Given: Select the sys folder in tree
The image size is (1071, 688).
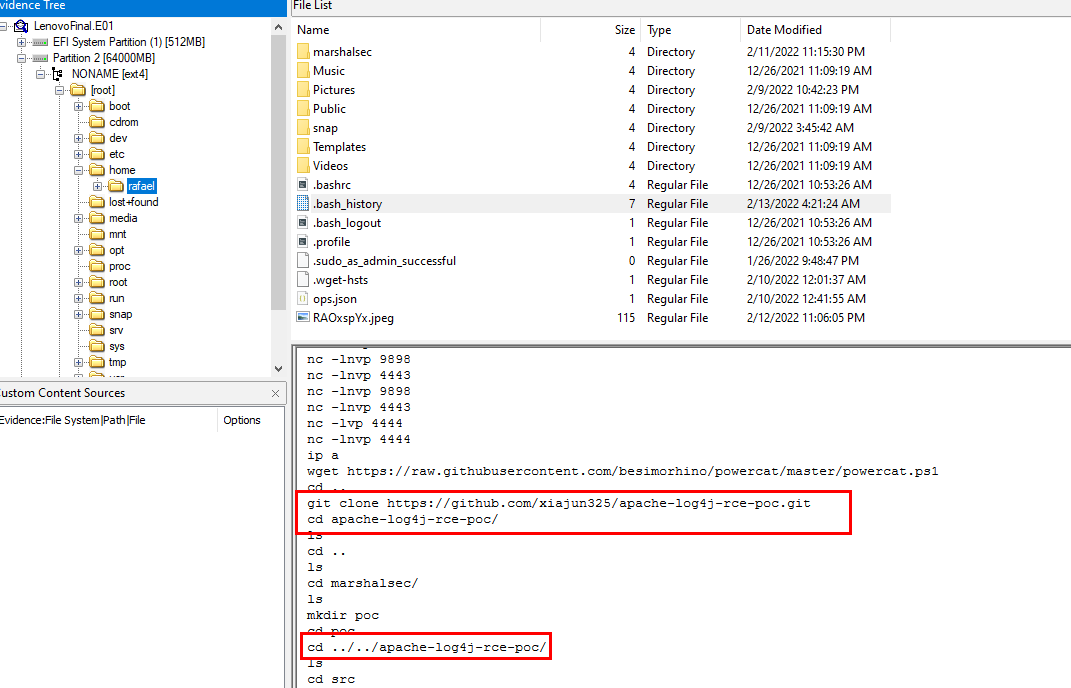Looking at the screenshot, I should 117,346.
